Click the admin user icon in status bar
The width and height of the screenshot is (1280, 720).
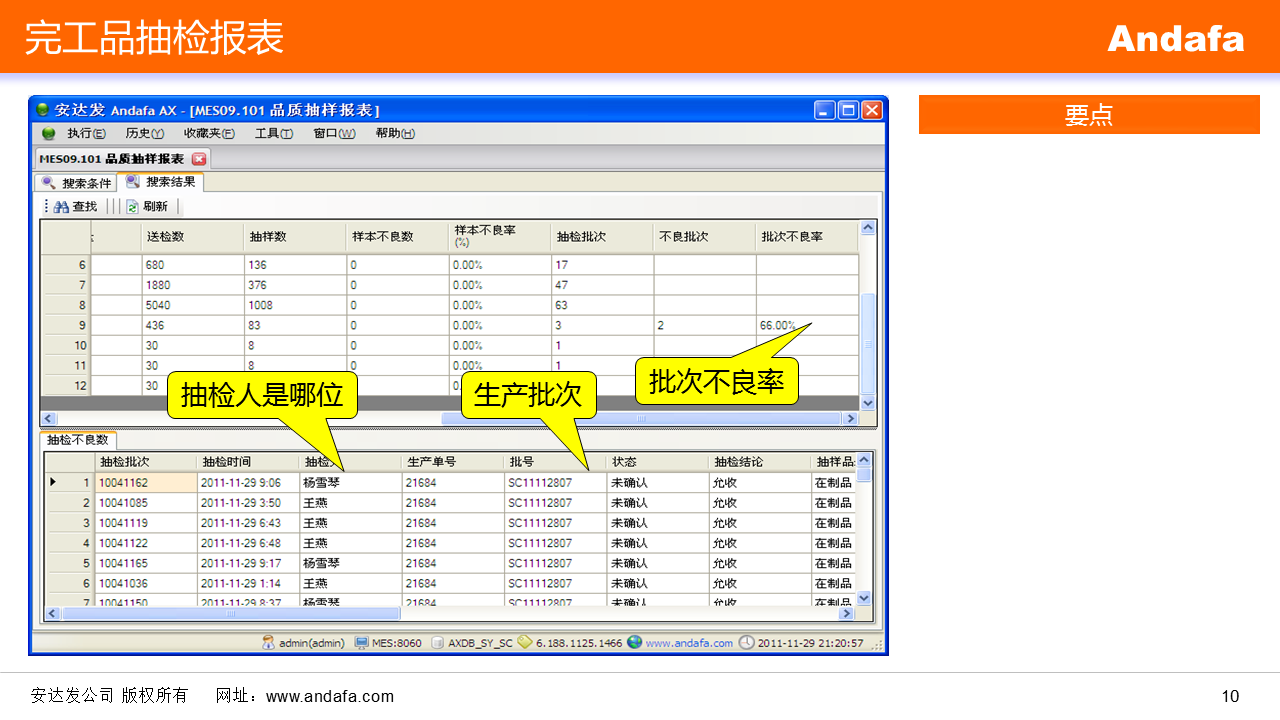point(268,643)
